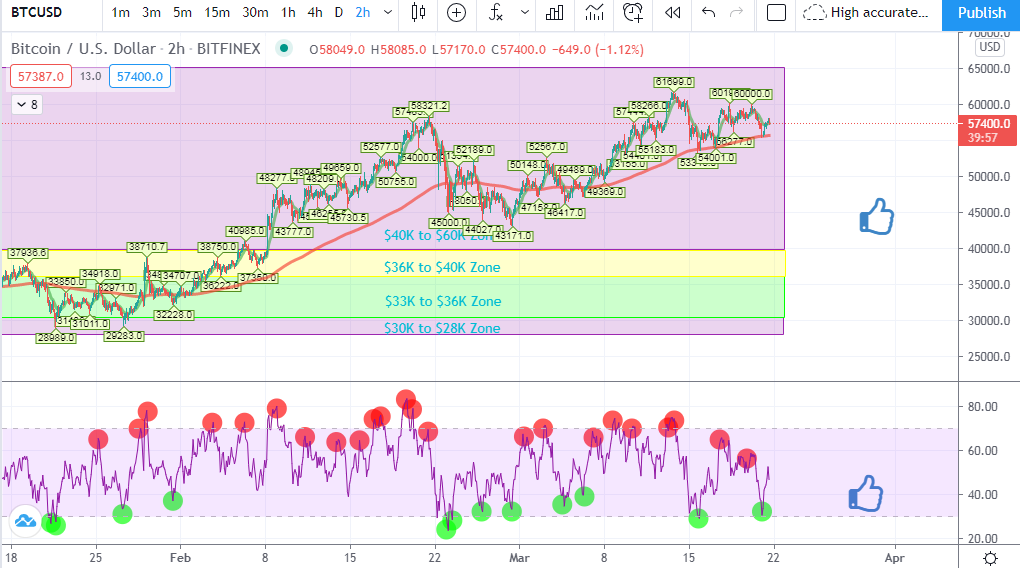Screen dimensions: 1020x568
Task: Click the blue Publish button
Action: click(x=981, y=13)
